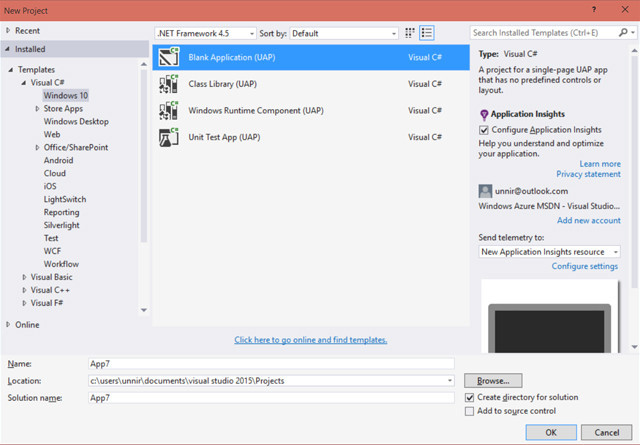Screen dimensions: 640x445
Task: Click the Unit Test App flask icon
Action: point(169,137)
